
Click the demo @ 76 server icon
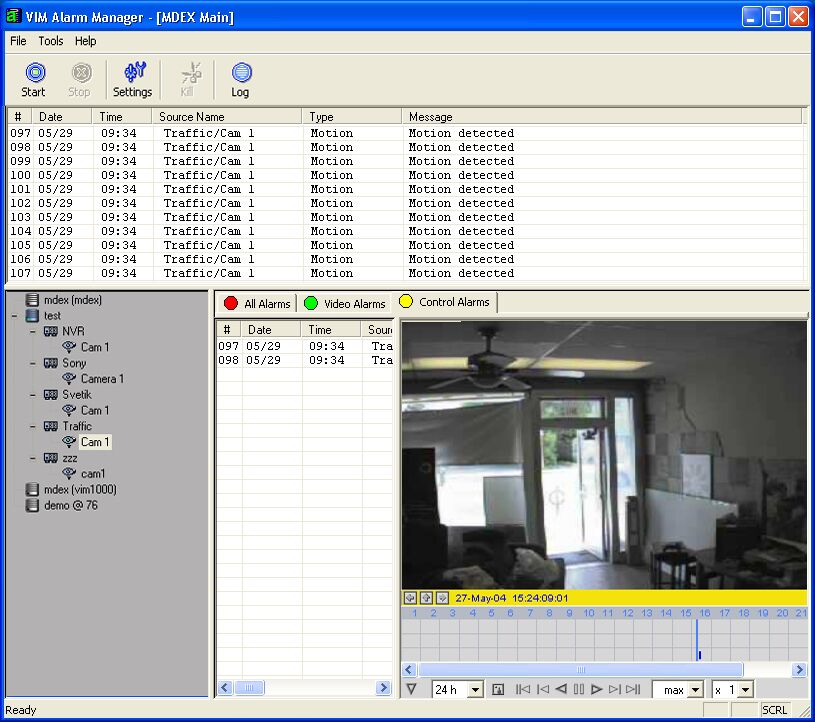click(x=32, y=505)
